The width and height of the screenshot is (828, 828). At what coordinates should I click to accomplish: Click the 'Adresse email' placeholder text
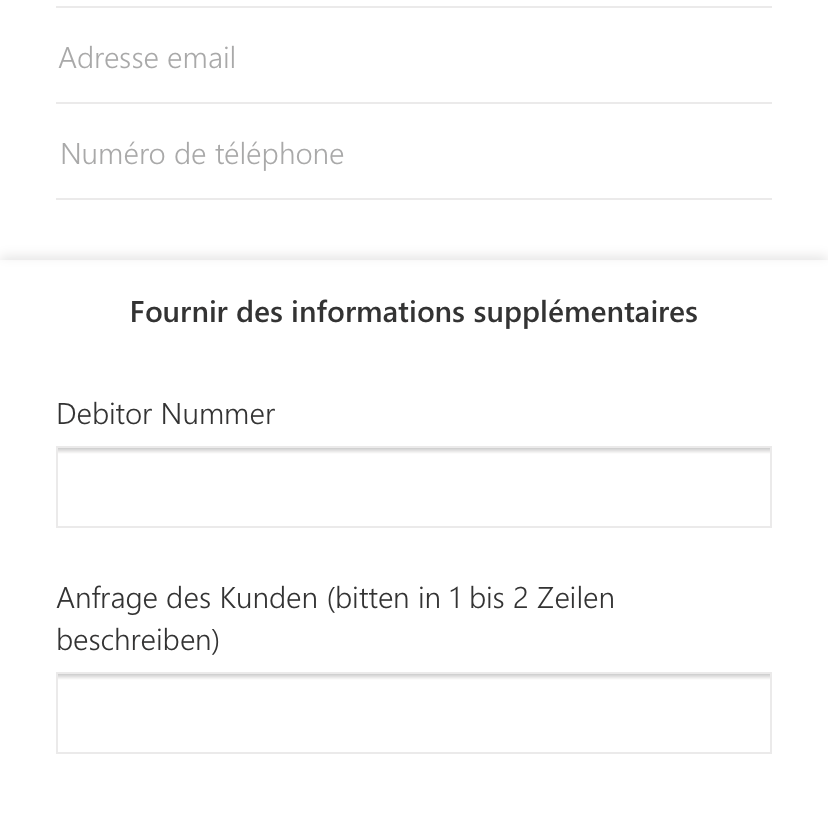coord(147,58)
